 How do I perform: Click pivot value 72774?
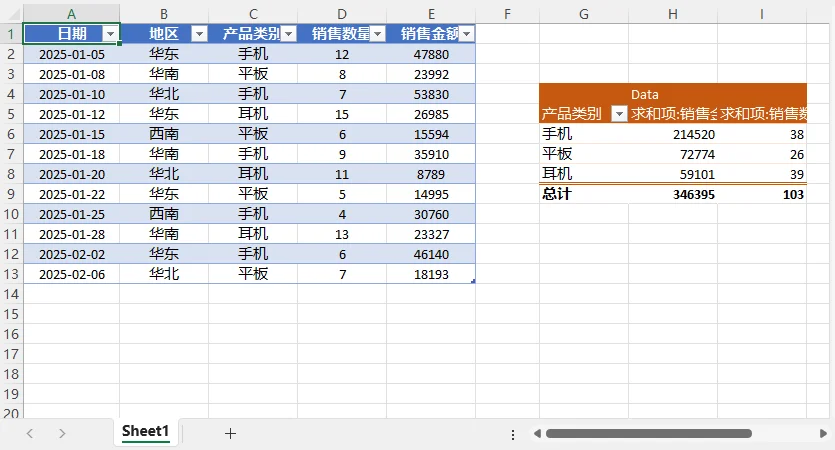pos(673,154)
